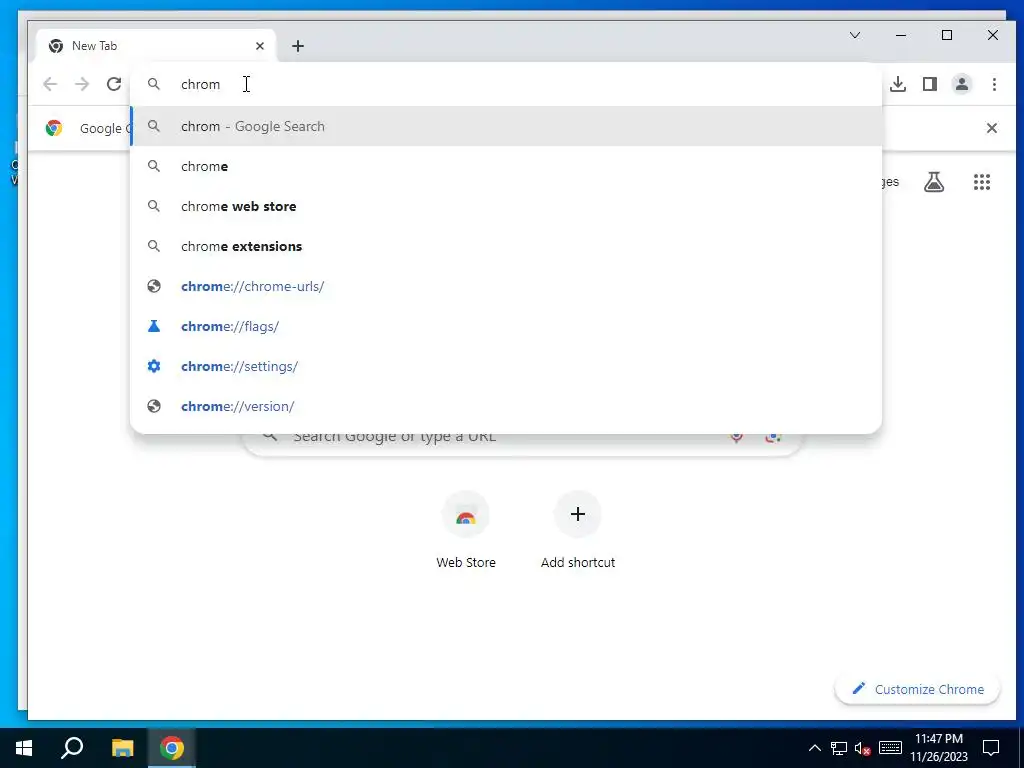Open Windows taskbar search
1024x768 pixels.
(72, 748)
